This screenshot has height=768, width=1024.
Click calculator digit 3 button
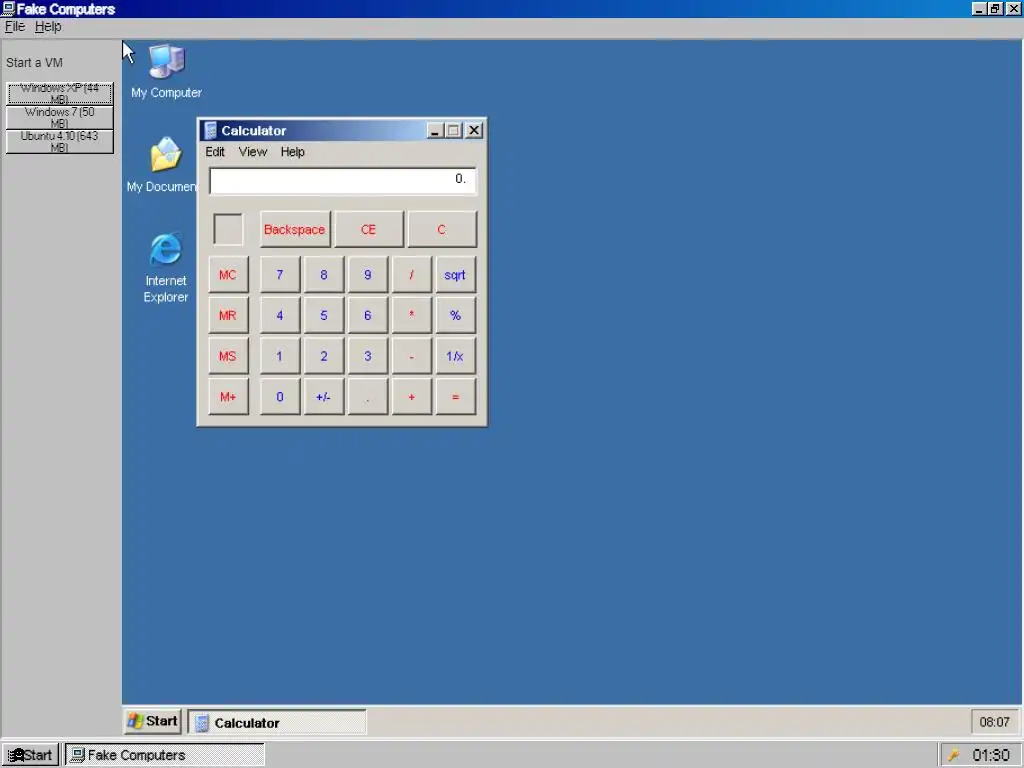coord(367,356)
